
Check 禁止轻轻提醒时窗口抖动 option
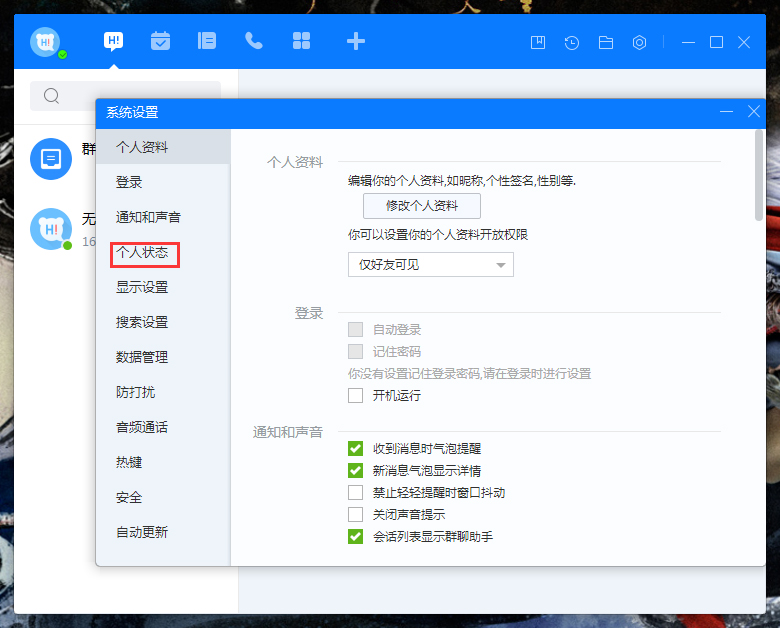click(355, 493)
